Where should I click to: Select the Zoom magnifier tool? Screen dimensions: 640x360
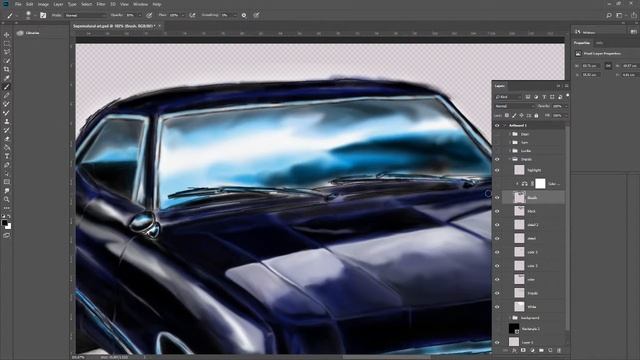(7, 199)
